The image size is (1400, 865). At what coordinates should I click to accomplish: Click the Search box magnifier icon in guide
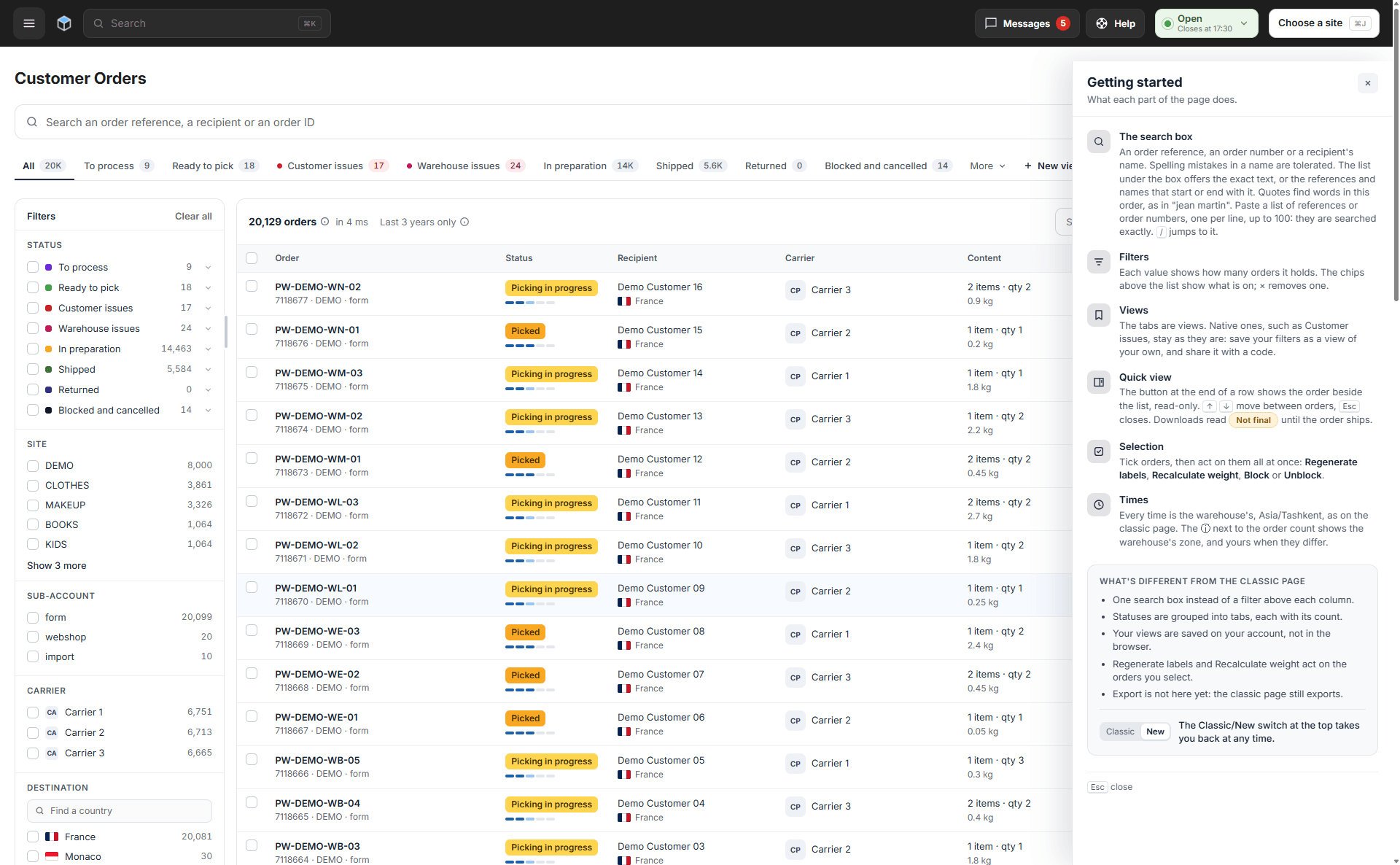tap(1098, 141)
